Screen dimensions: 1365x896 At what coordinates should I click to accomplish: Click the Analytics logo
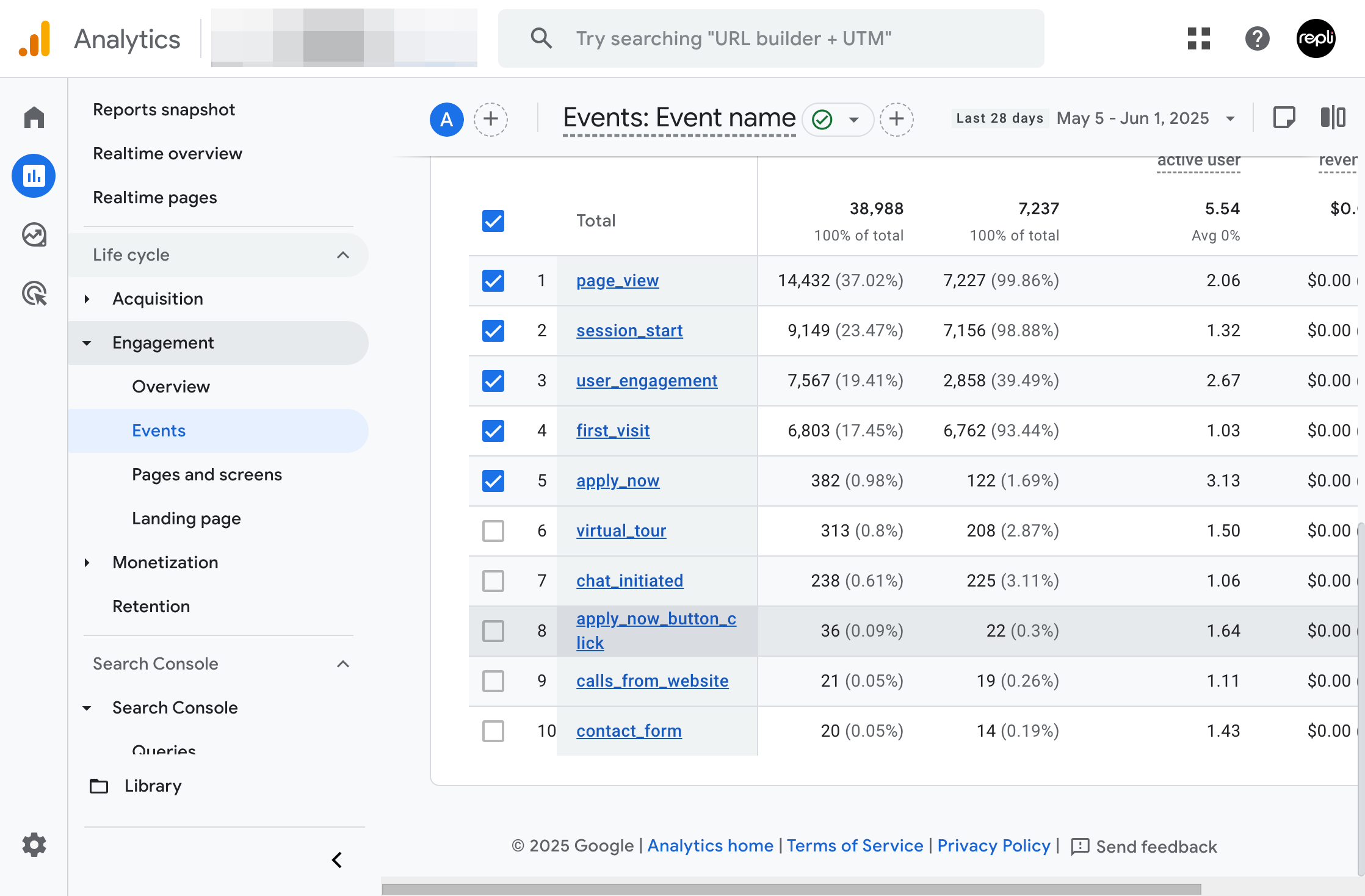point(34,38)
